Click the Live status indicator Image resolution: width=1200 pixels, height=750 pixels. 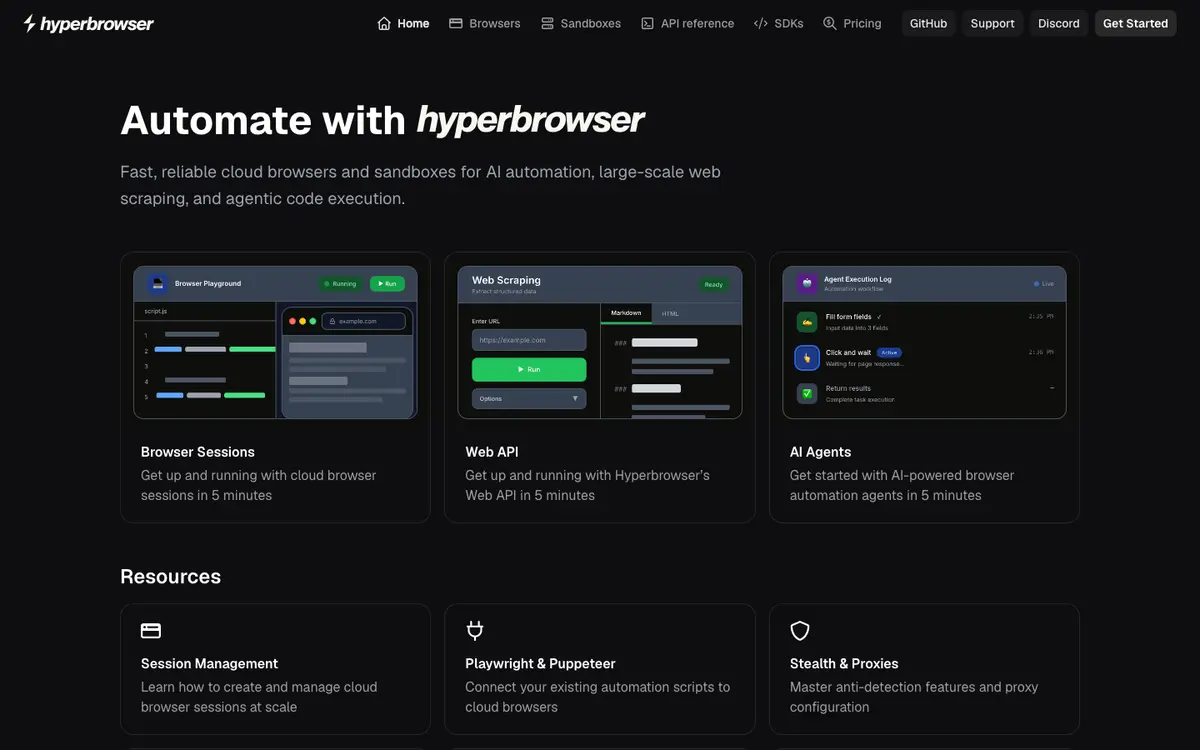(x=1044, y=284)
